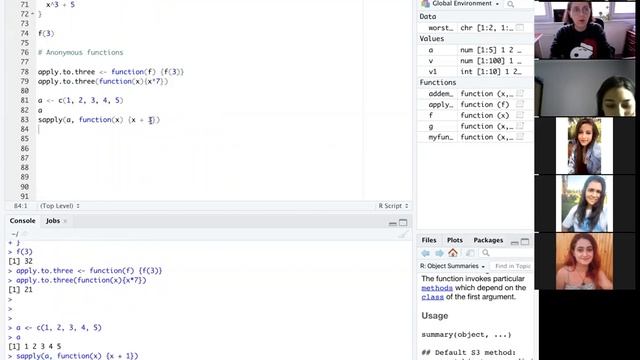
Task: Clear the console with the broom icon
Action: click(x=403, y=234)
